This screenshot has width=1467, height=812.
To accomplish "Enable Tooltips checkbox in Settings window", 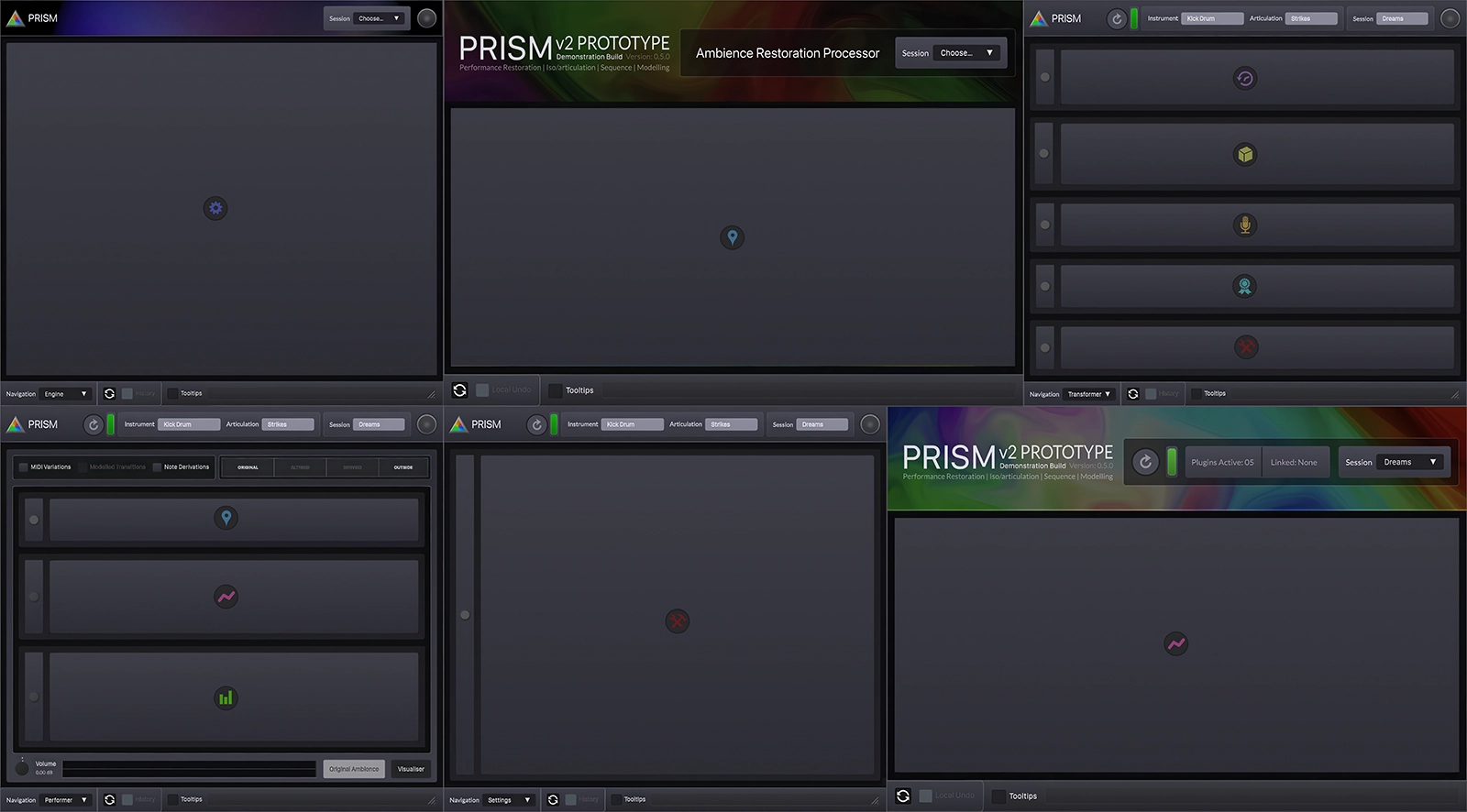I will click(x=616, y=799).
